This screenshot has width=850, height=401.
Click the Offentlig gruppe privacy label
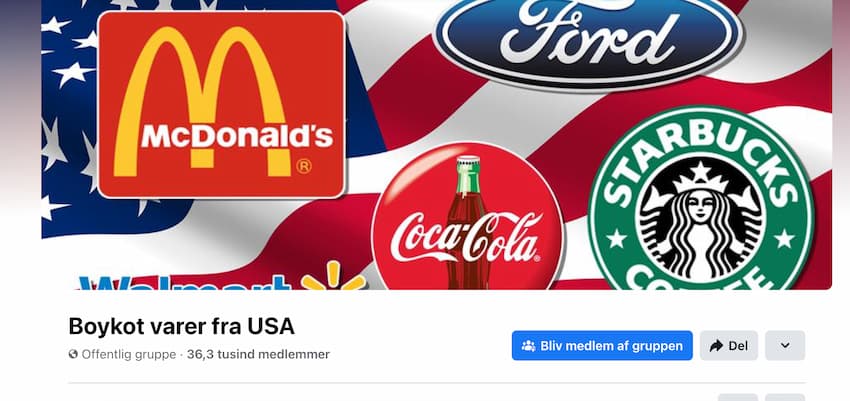[x=128, y=354]
